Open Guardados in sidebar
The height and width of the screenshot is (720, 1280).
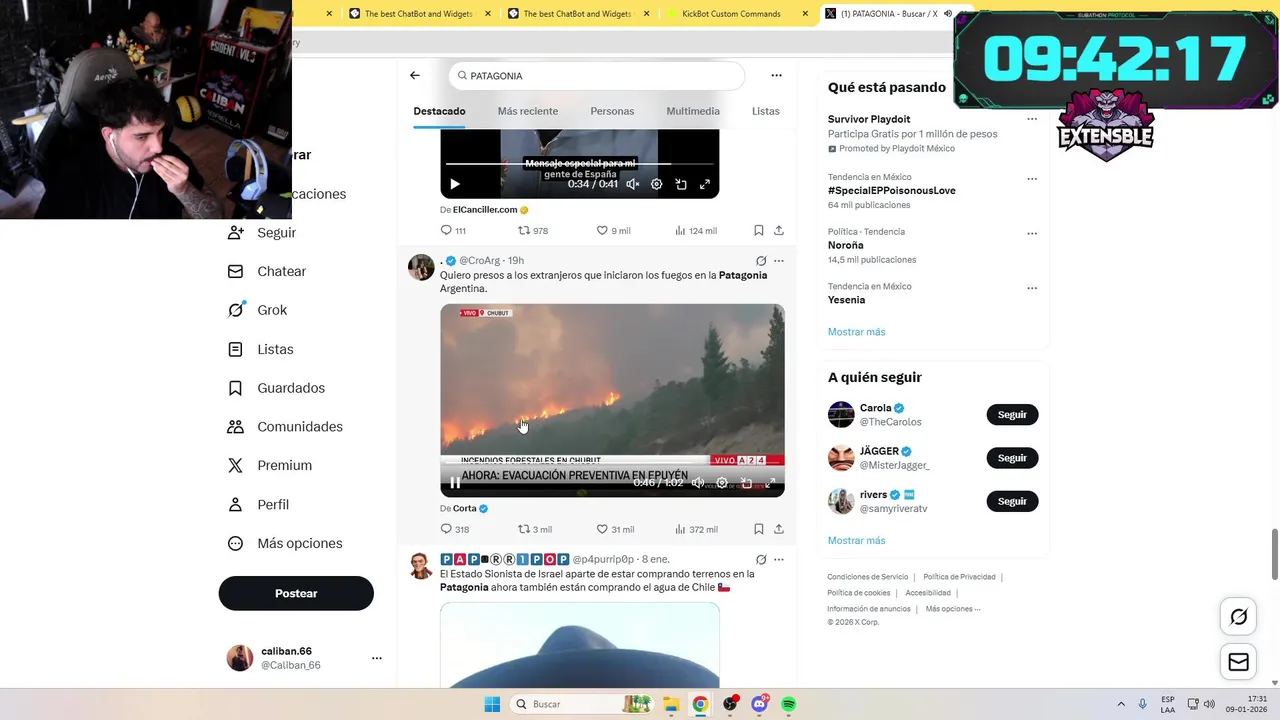click(276, 388)
